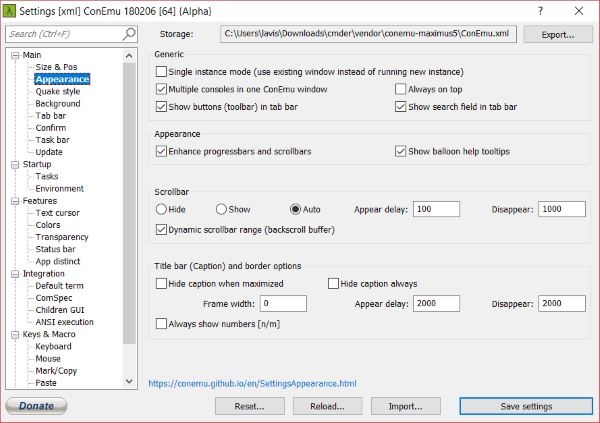600x423 pixels.
Task: Open Update settings page
Action: [49, 152]
